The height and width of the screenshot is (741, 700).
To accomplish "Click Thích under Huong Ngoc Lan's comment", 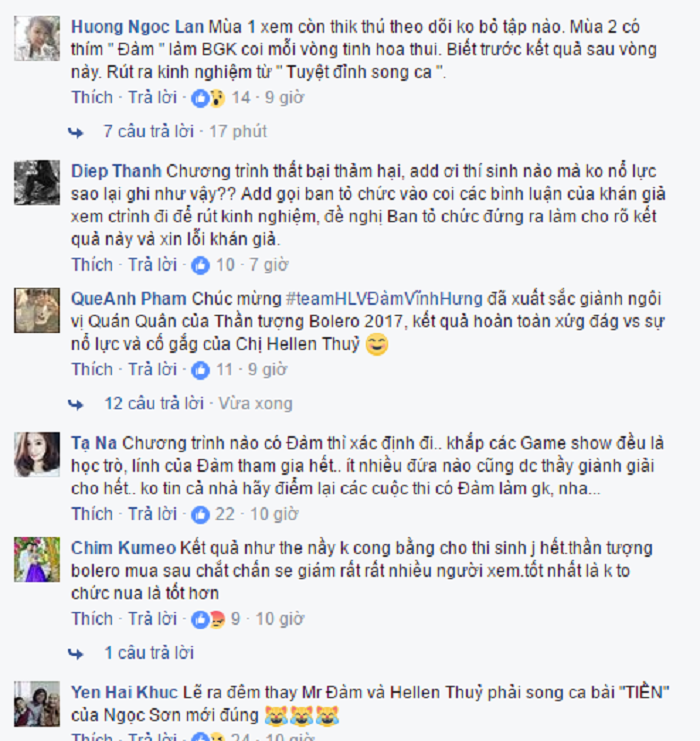I will click(92, 97).
